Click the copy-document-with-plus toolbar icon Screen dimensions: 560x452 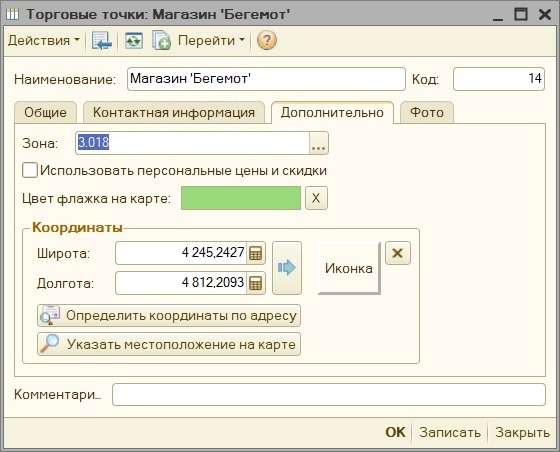pyautogui.click(x=161, y=41)
